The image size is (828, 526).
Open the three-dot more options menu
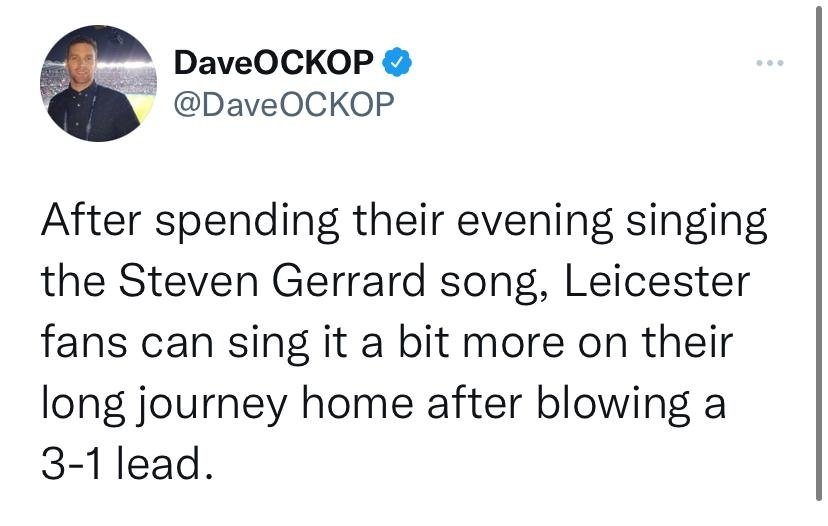click(x=770, y=65)
